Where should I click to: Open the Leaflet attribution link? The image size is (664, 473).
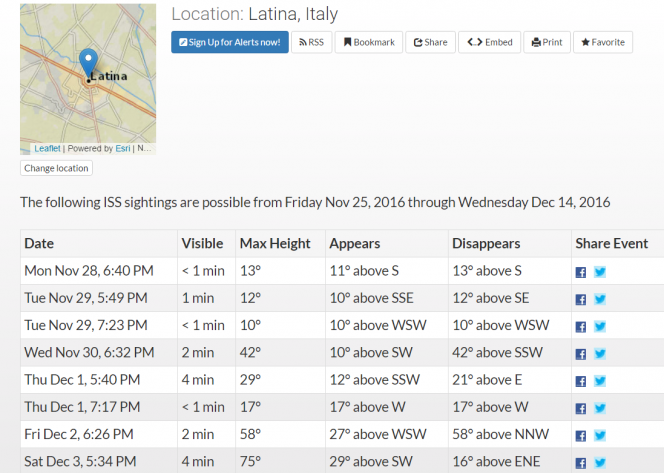pyautogui.click(x=47, y=148)
